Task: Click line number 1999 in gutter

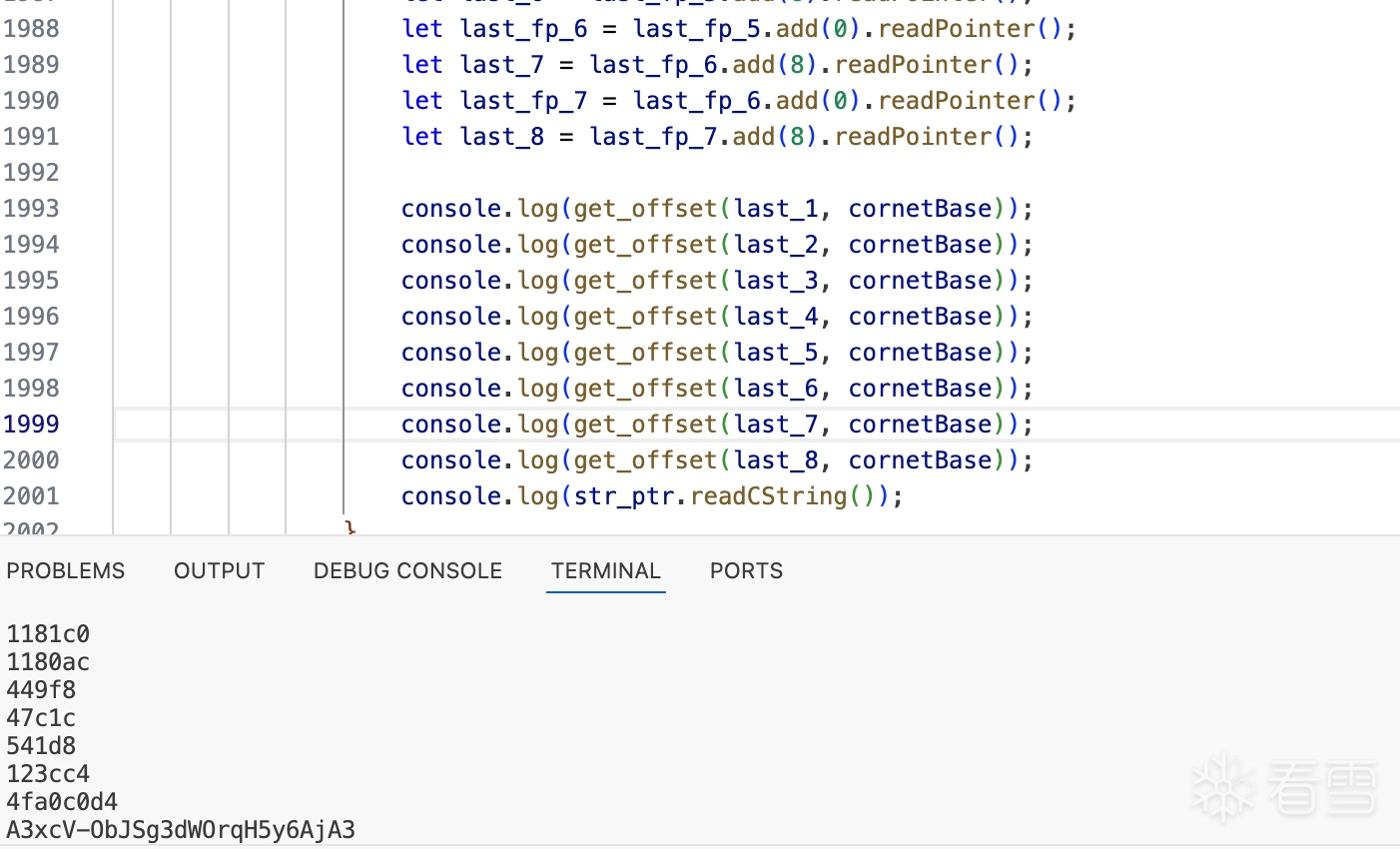Action: (x=31, y=424)
